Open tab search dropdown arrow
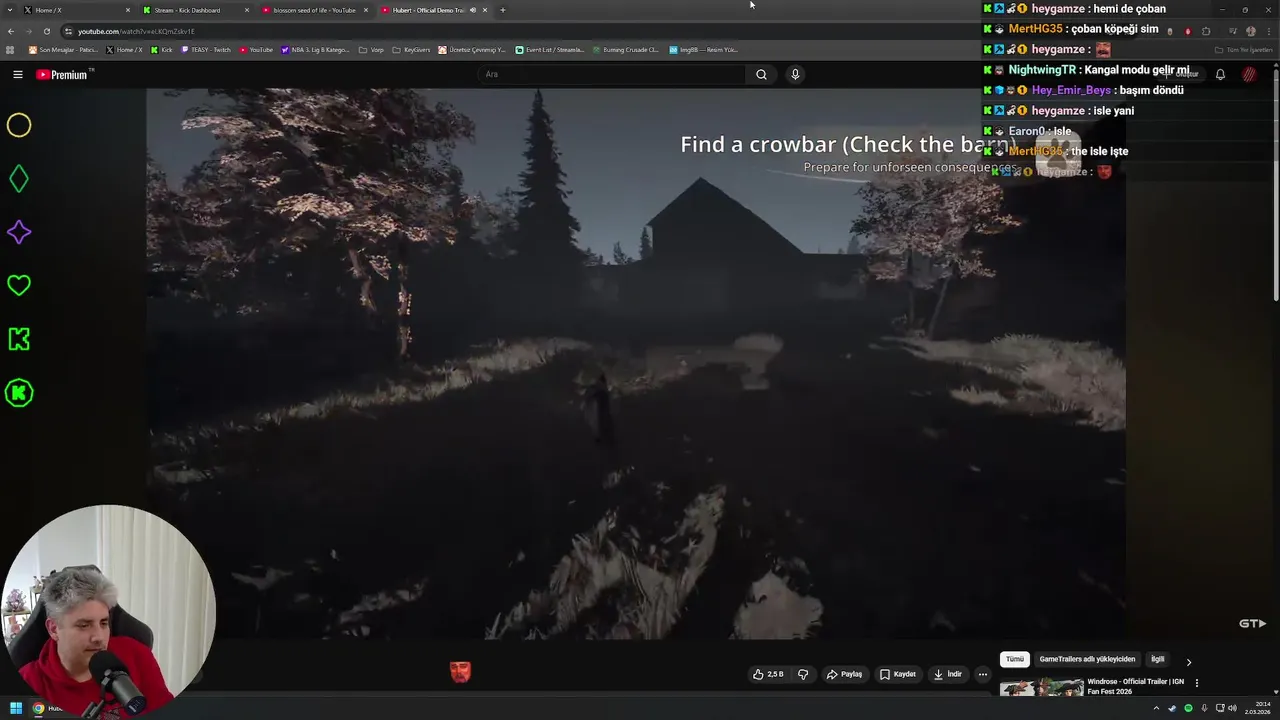1280x720 pixels. tap(9, 10)
